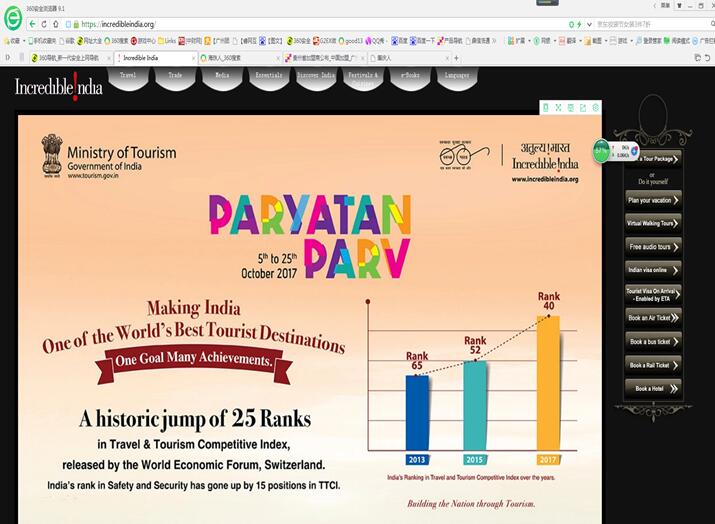The height and width of the screenshot is (524, 715).
Task: Click share icon in floating image toolbar
Action: click(x=583, y=108)
